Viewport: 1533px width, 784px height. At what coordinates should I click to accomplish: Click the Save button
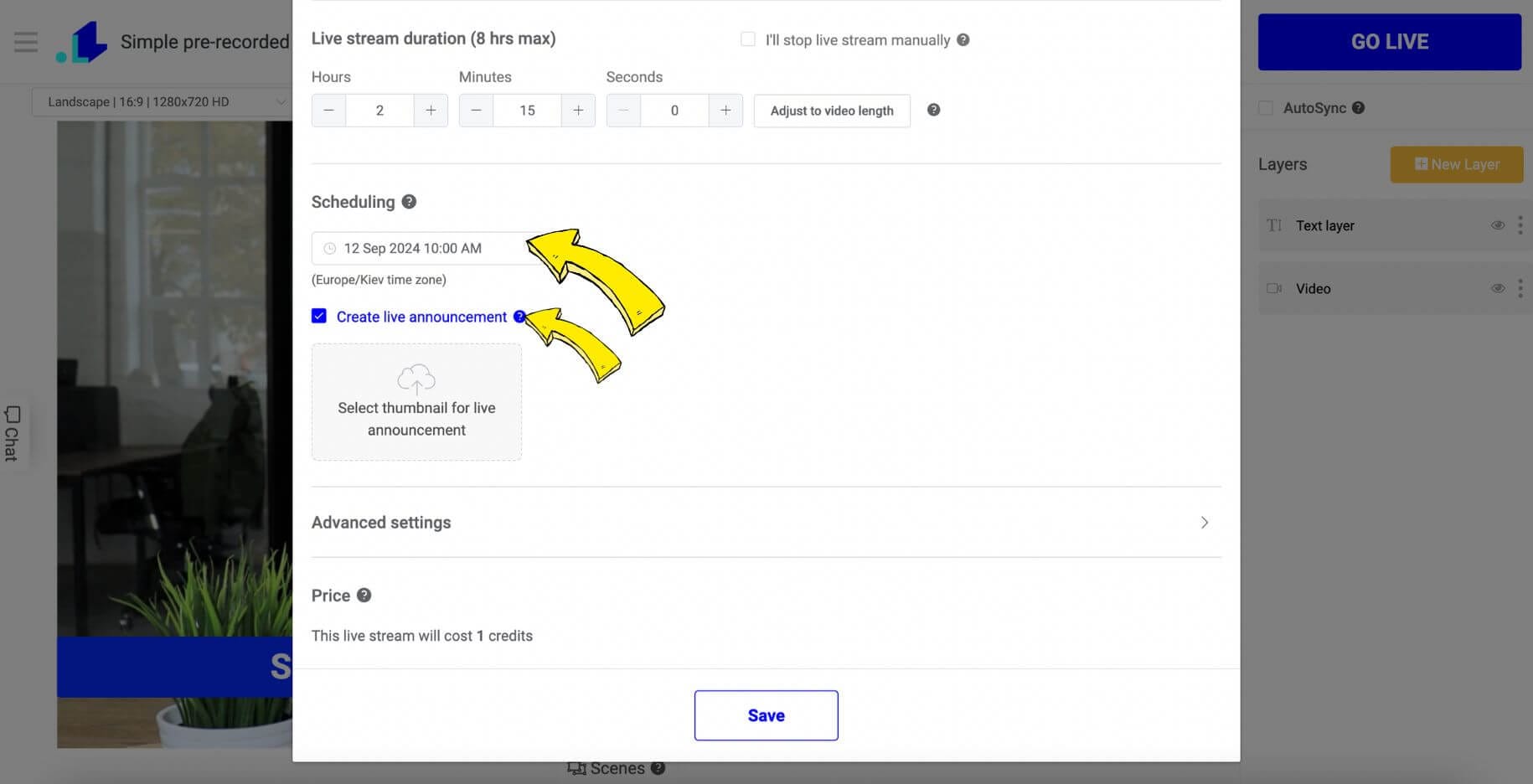click(766, 715)
